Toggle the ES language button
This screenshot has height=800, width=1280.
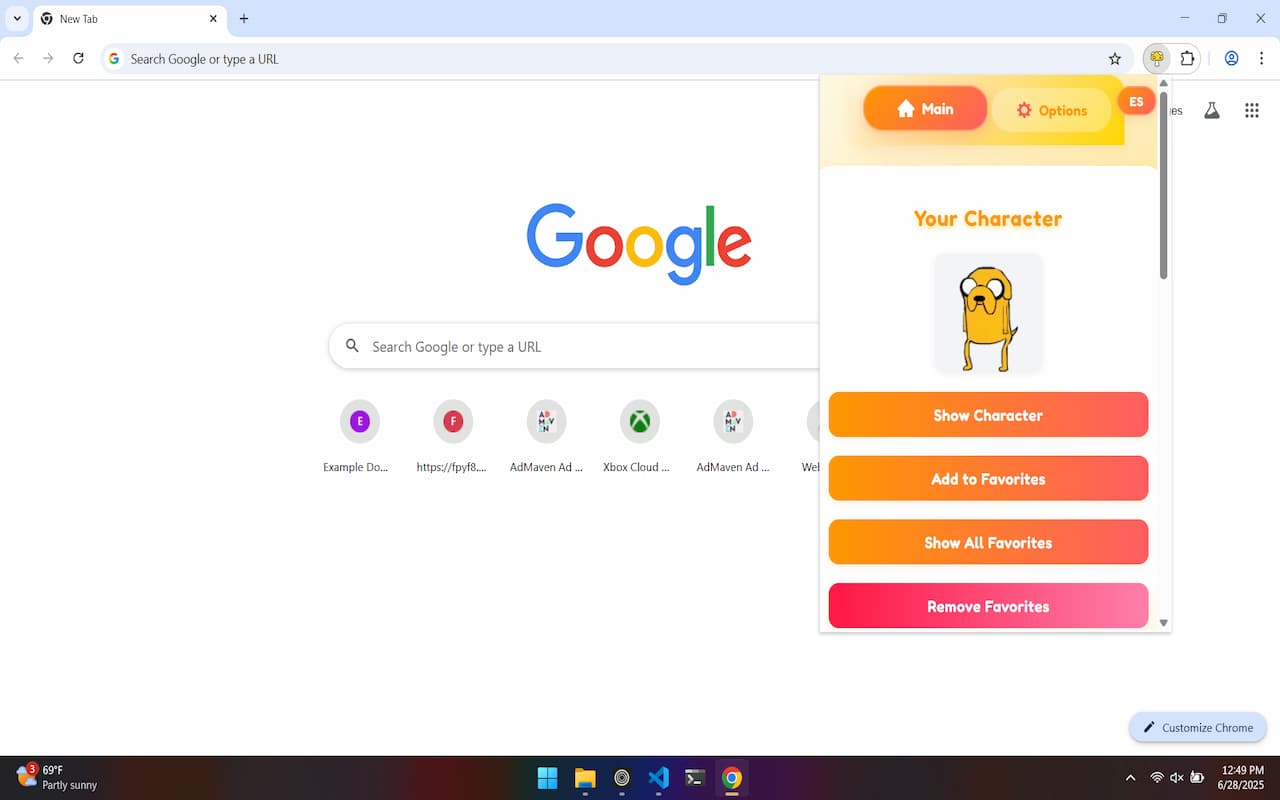click(1136, 102)
